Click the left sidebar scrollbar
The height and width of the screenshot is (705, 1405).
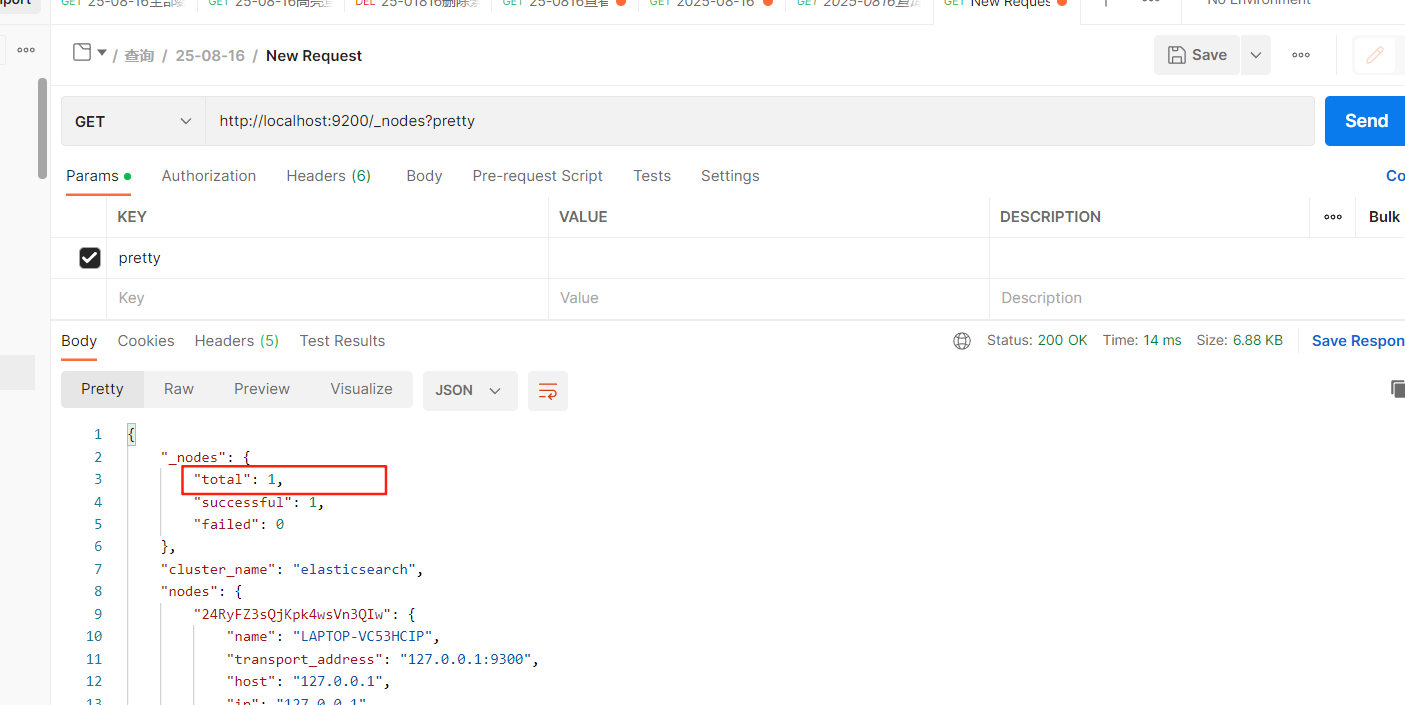click(42, 128)
